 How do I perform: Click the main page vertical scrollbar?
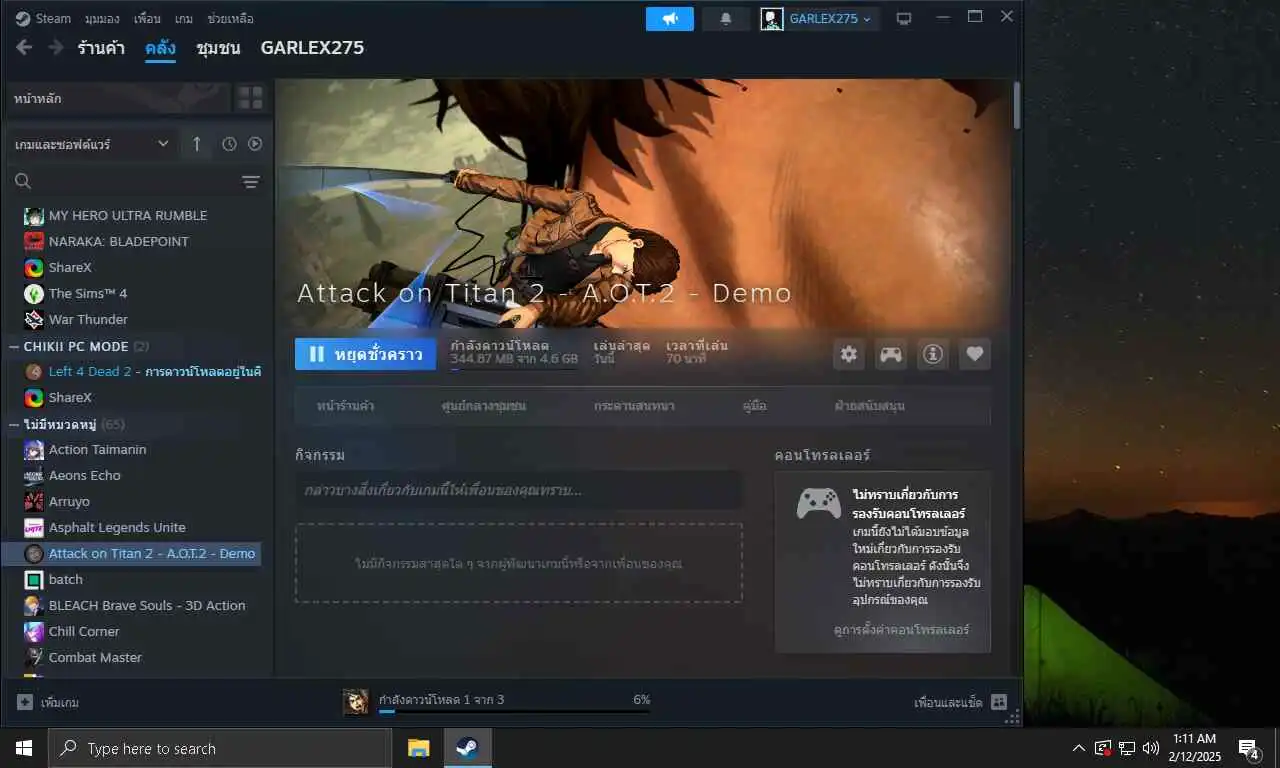click(1018, 104)
